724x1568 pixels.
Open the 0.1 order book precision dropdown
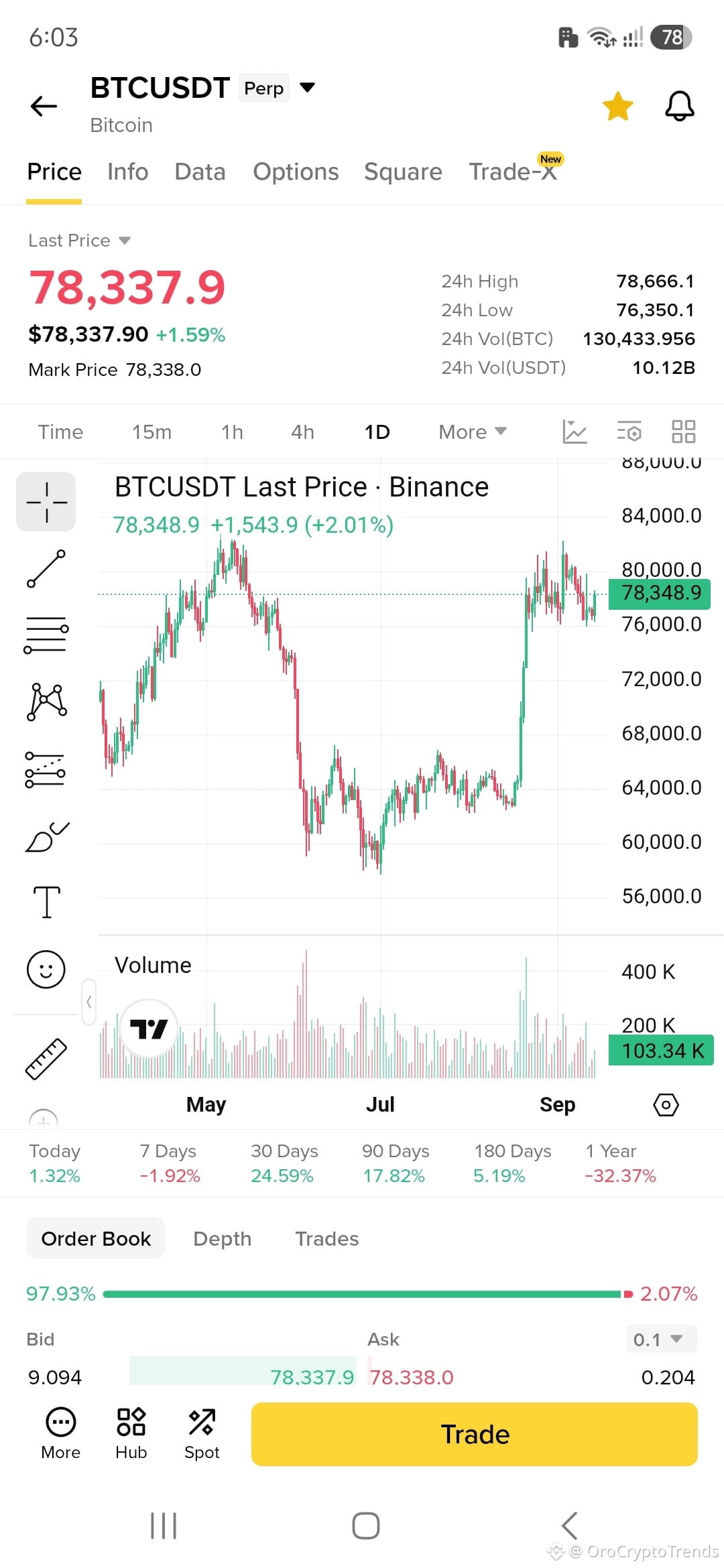tap(661, 1340)
